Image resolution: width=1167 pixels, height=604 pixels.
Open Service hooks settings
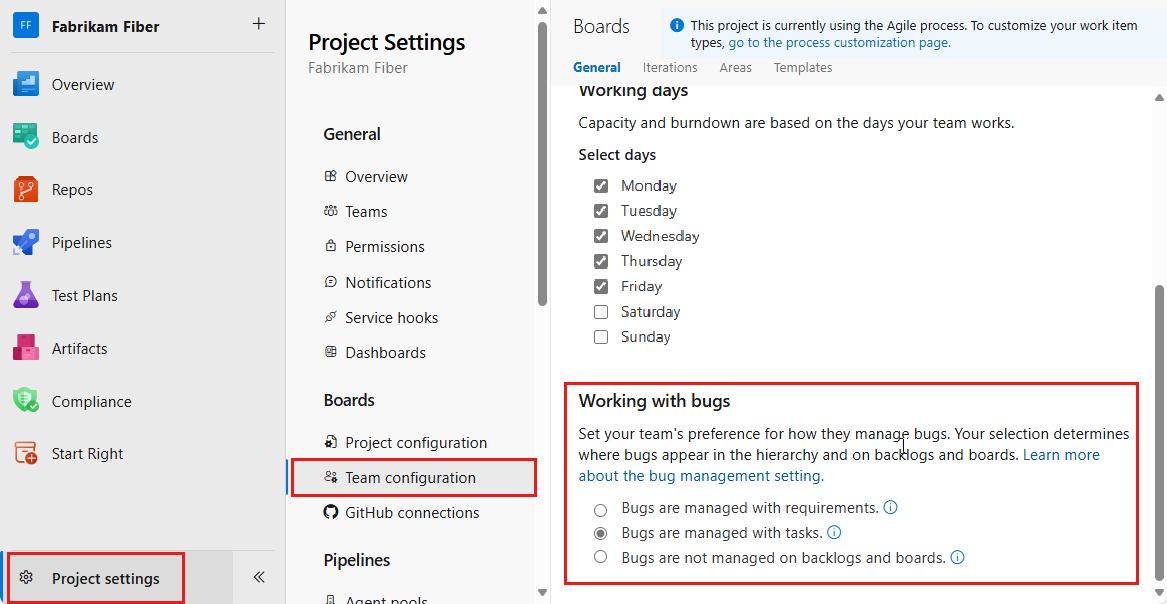pyautogui.click(x=390, y=317)
